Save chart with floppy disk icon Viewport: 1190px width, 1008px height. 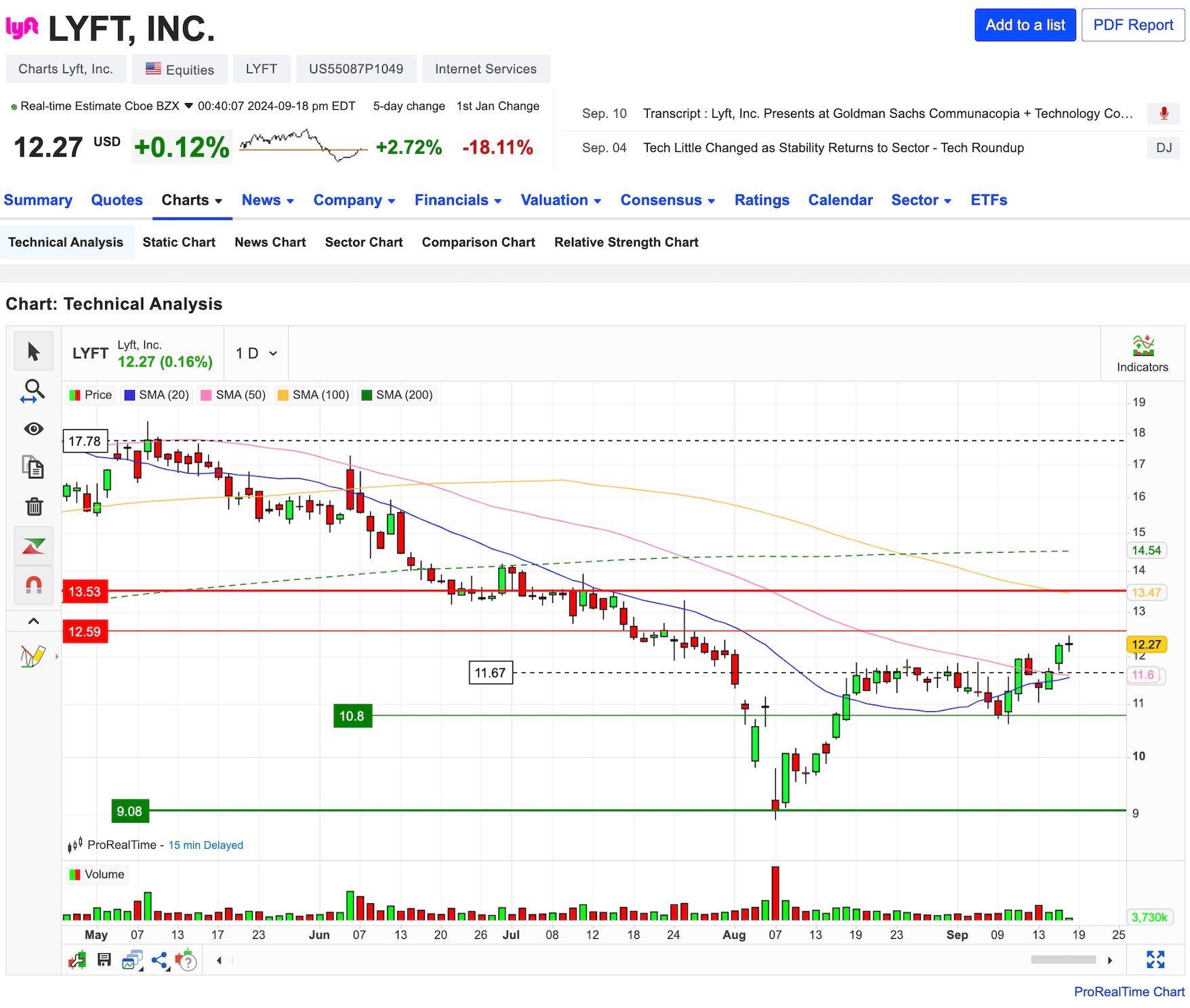[104, 960]
